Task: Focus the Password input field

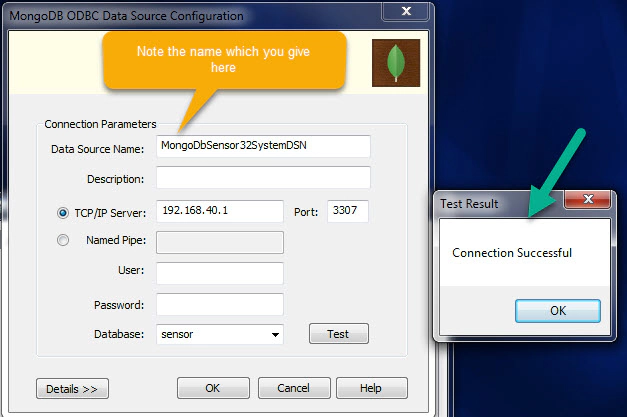Action: point(220,304)
